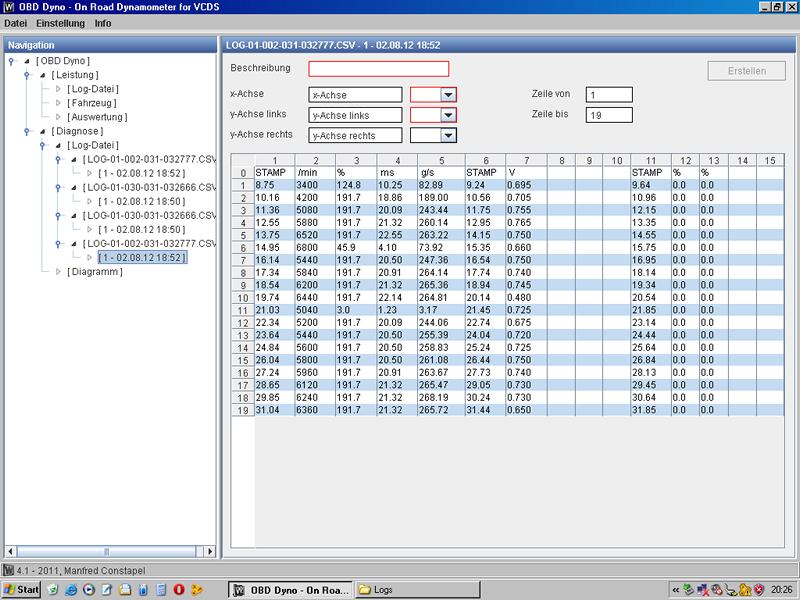Click the Opera icon in quick launch

179,590
